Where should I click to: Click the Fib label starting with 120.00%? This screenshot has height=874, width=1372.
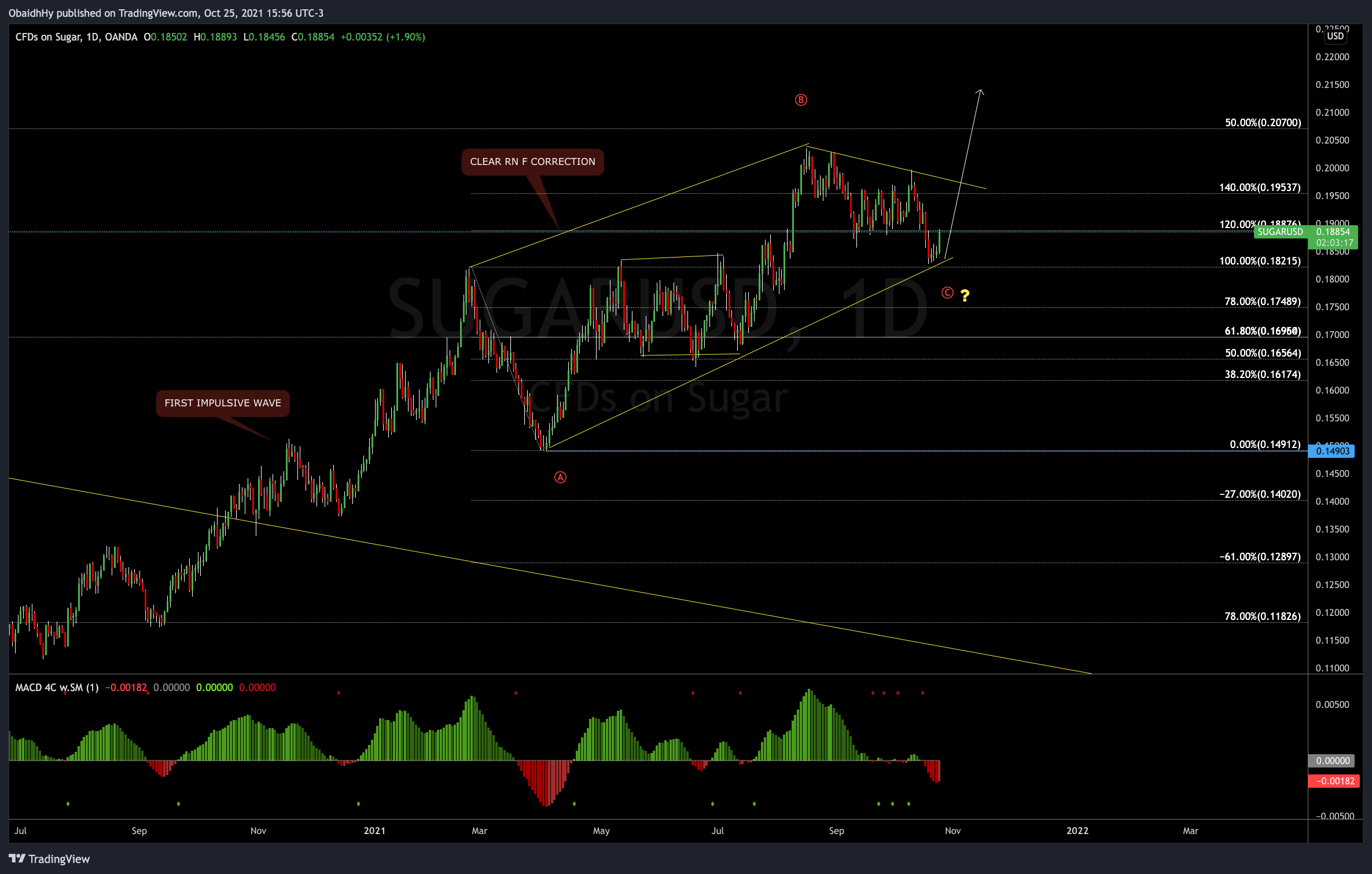tap(1260, 225)
